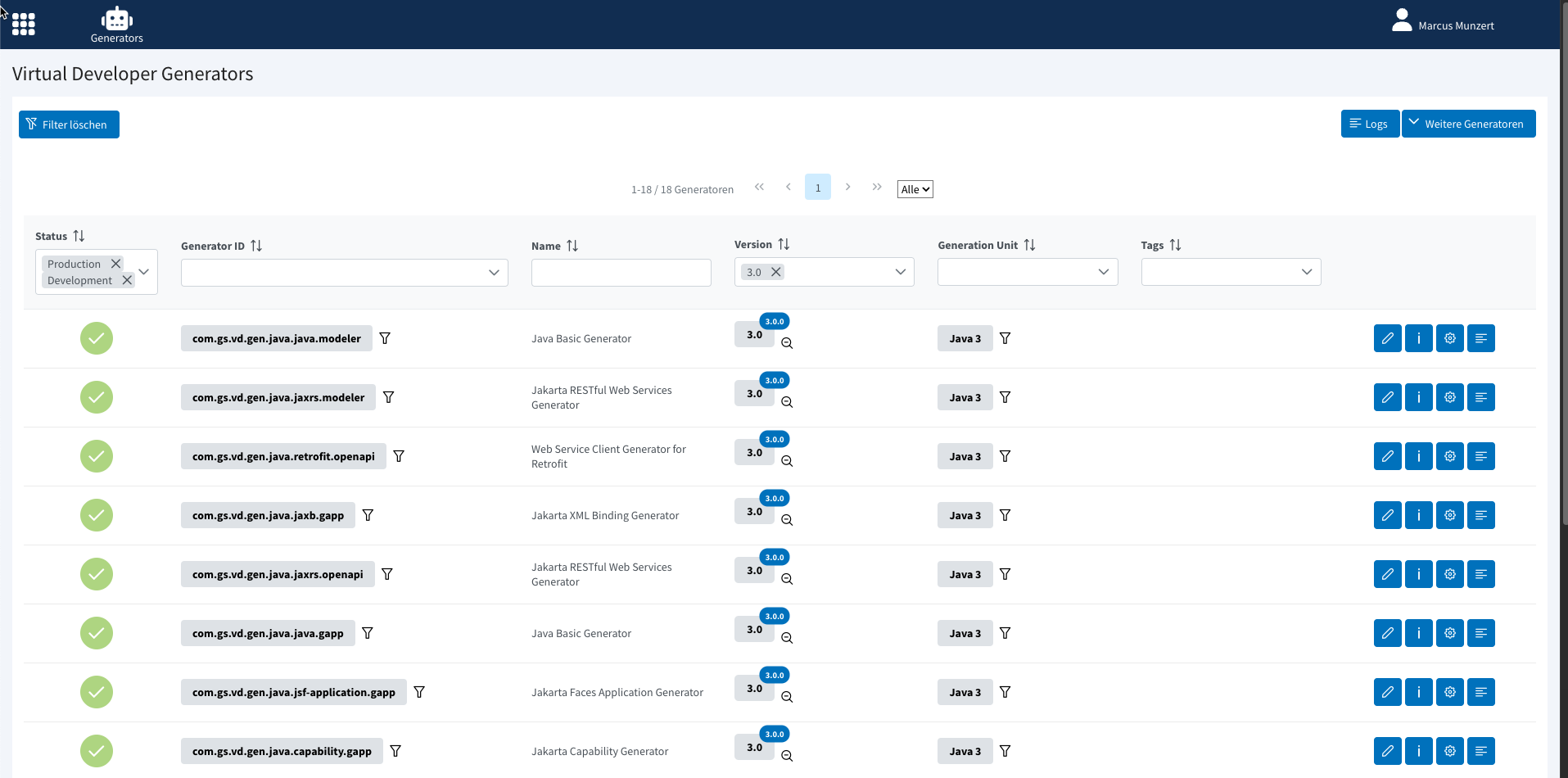View logs for com.gs.vd.gen.java.java.modeler generator
The image size is (1568, 778).
[1480, 338]
